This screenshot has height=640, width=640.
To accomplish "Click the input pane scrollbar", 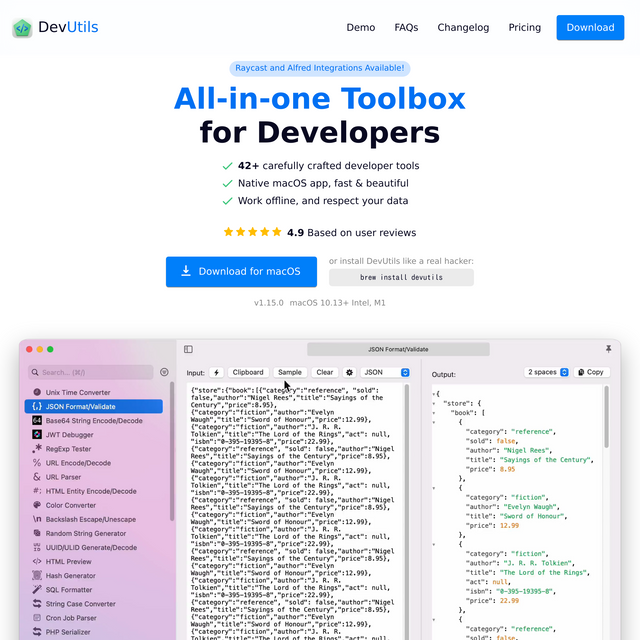I will pyautogui.click(x=407, y=511).
